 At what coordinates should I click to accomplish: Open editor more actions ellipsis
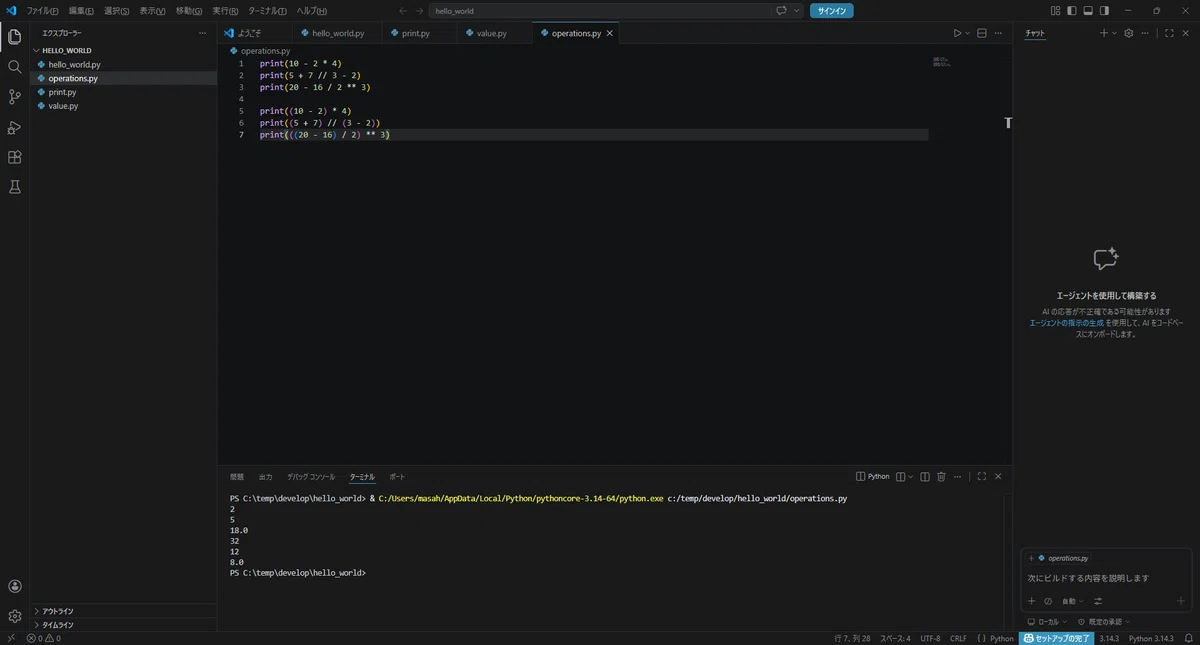[x=998, y=33]
